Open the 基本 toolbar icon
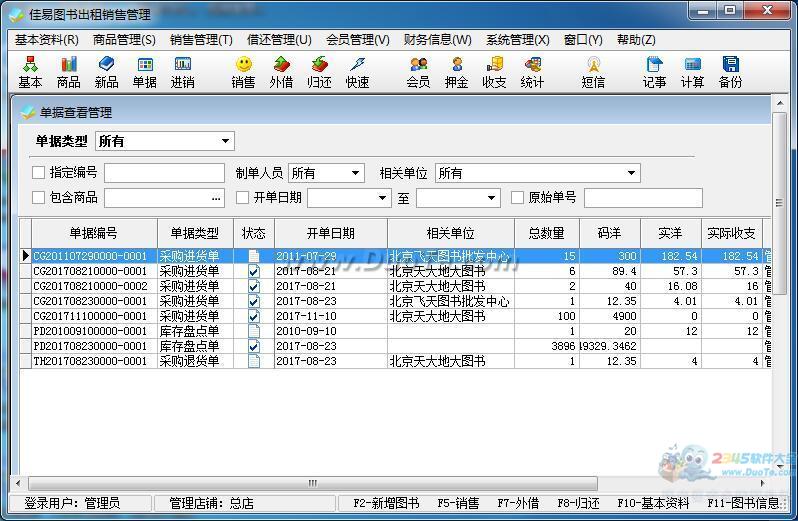This screenshot has height=521, width=798. point(30,72)
